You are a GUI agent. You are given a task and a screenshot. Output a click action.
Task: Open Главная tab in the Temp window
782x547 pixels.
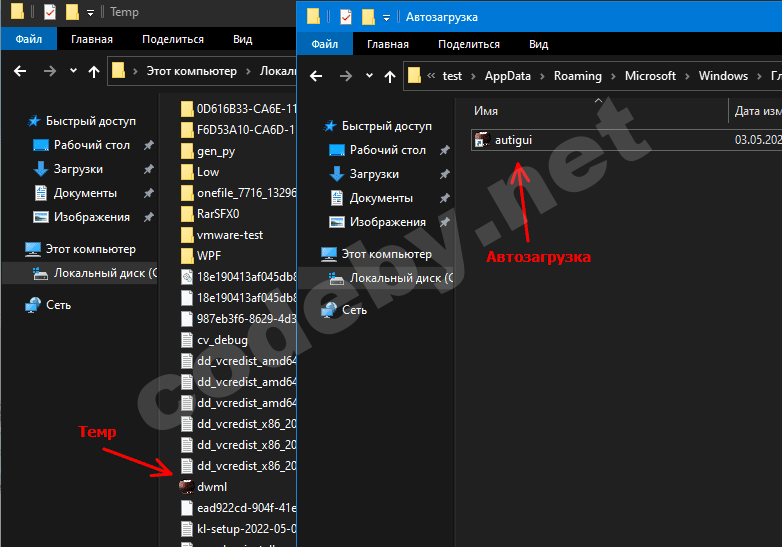(x=92, y=39)
